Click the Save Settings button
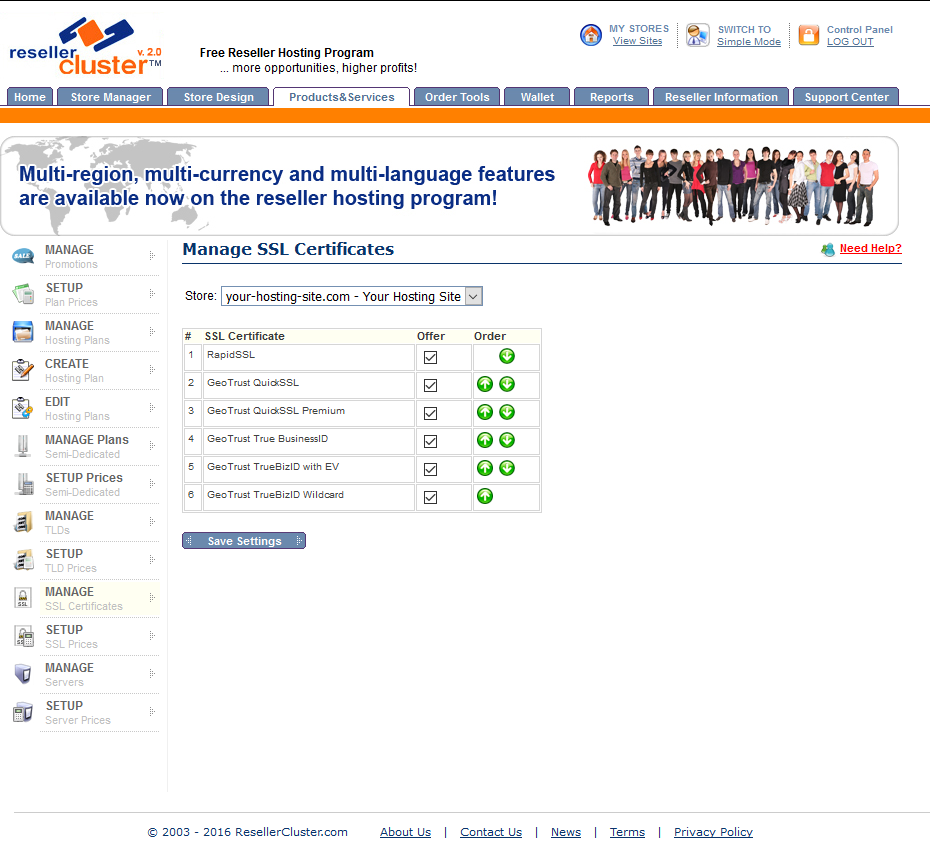The image size is (930, 859). pyautogui.click(x=244, y=540)
